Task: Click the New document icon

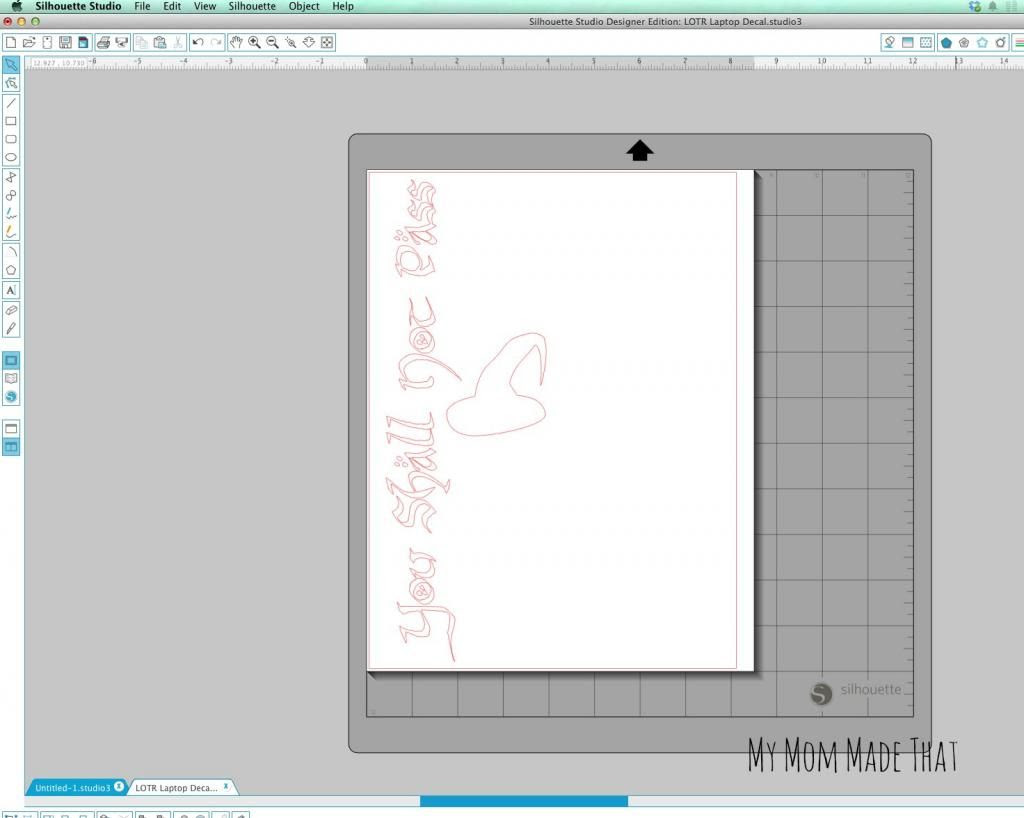Action: (10, 42)
